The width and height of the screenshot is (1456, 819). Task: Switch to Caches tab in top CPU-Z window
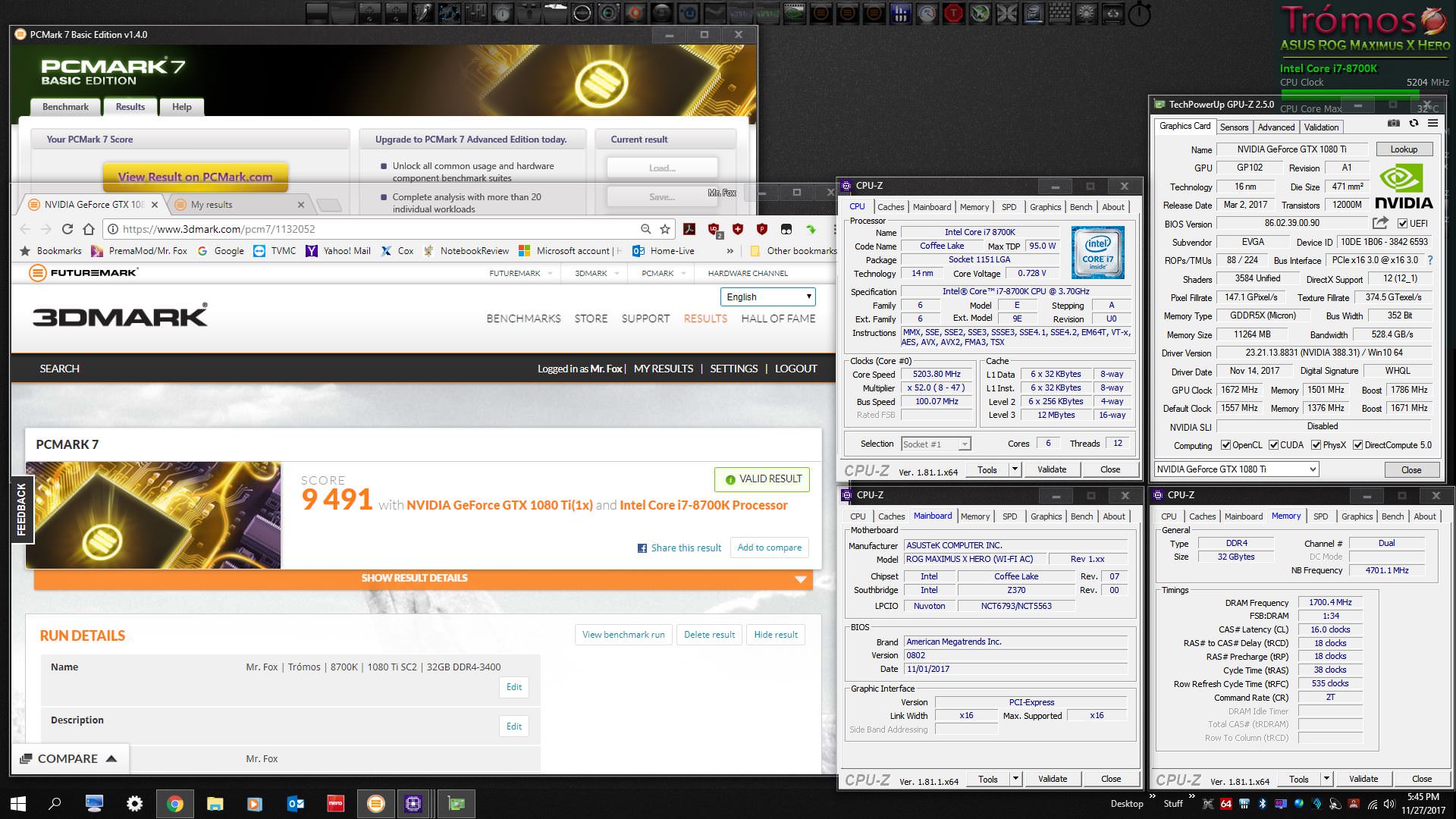[890, 207]
